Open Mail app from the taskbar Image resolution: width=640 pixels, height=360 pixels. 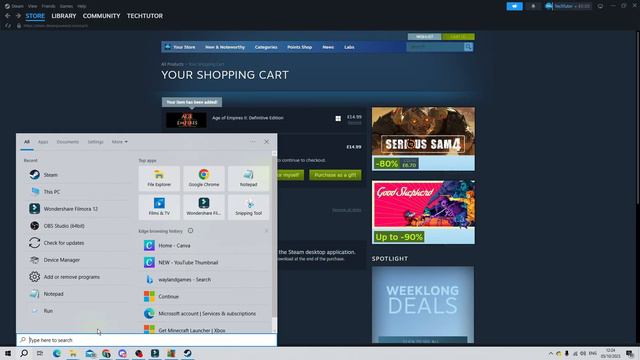(90, 353)
